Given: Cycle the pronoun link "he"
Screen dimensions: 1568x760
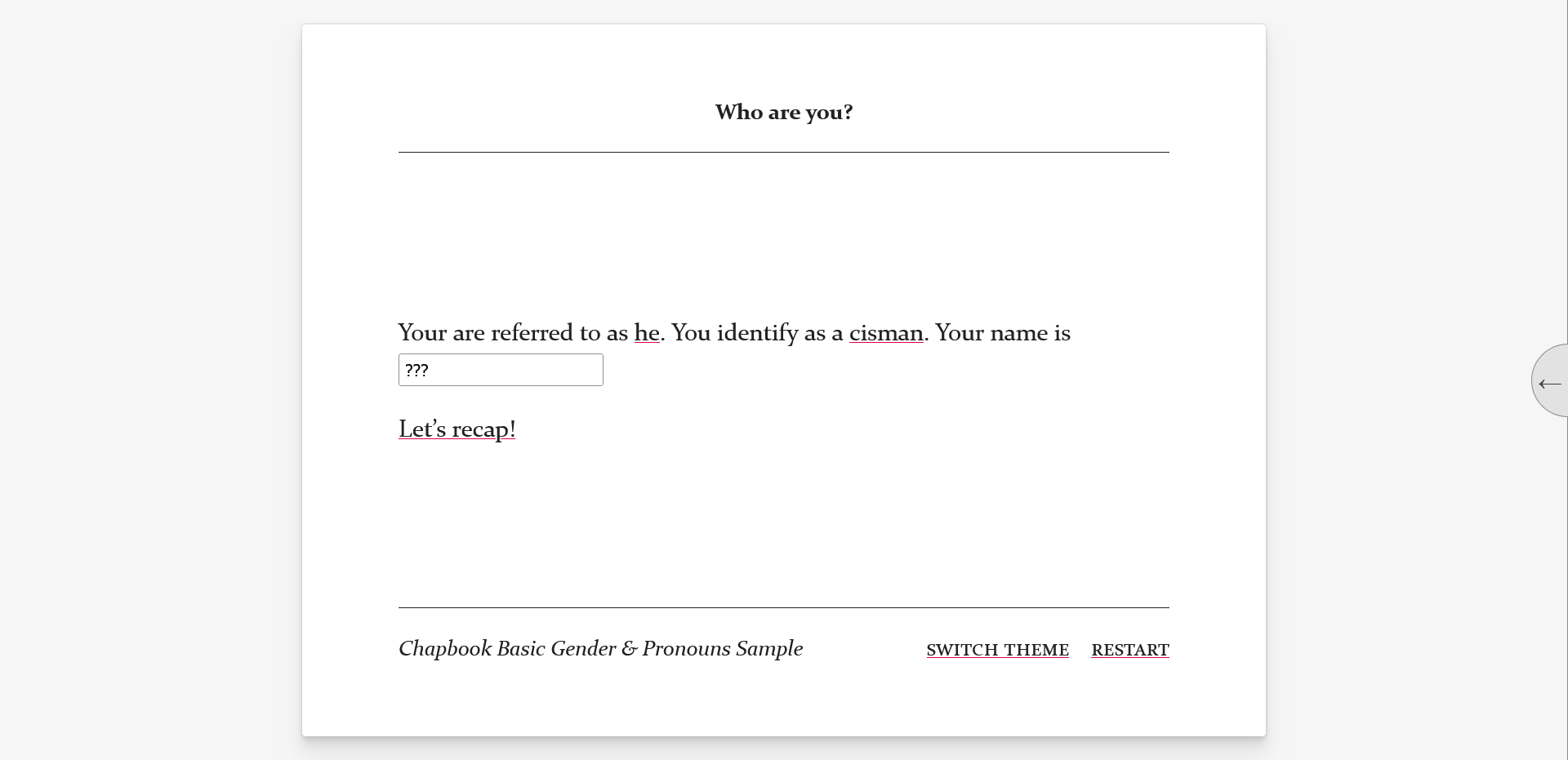Looking at the screenshot, I should (647, 333).
